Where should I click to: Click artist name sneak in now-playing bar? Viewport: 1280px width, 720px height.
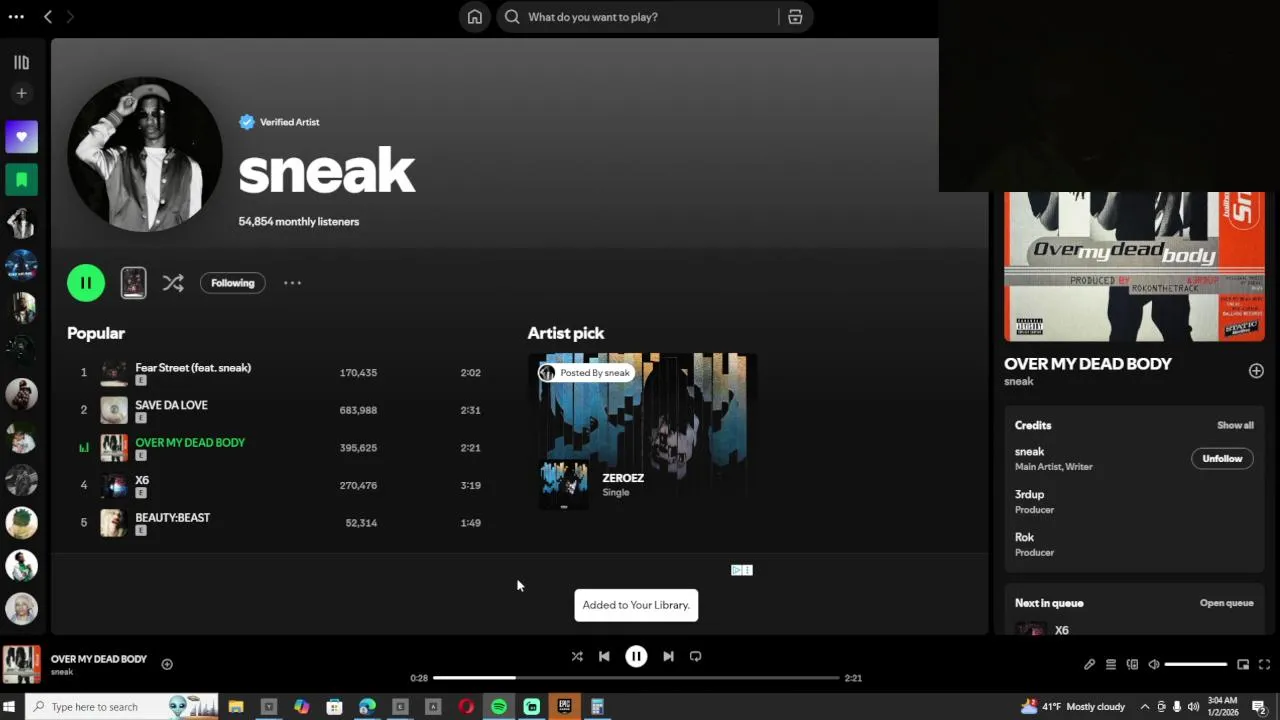tap(62, 672)
